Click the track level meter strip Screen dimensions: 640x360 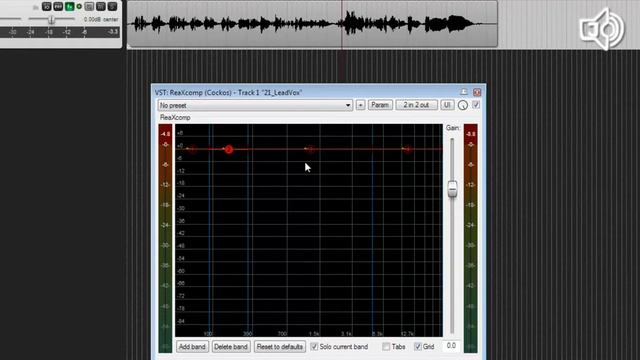60,32
